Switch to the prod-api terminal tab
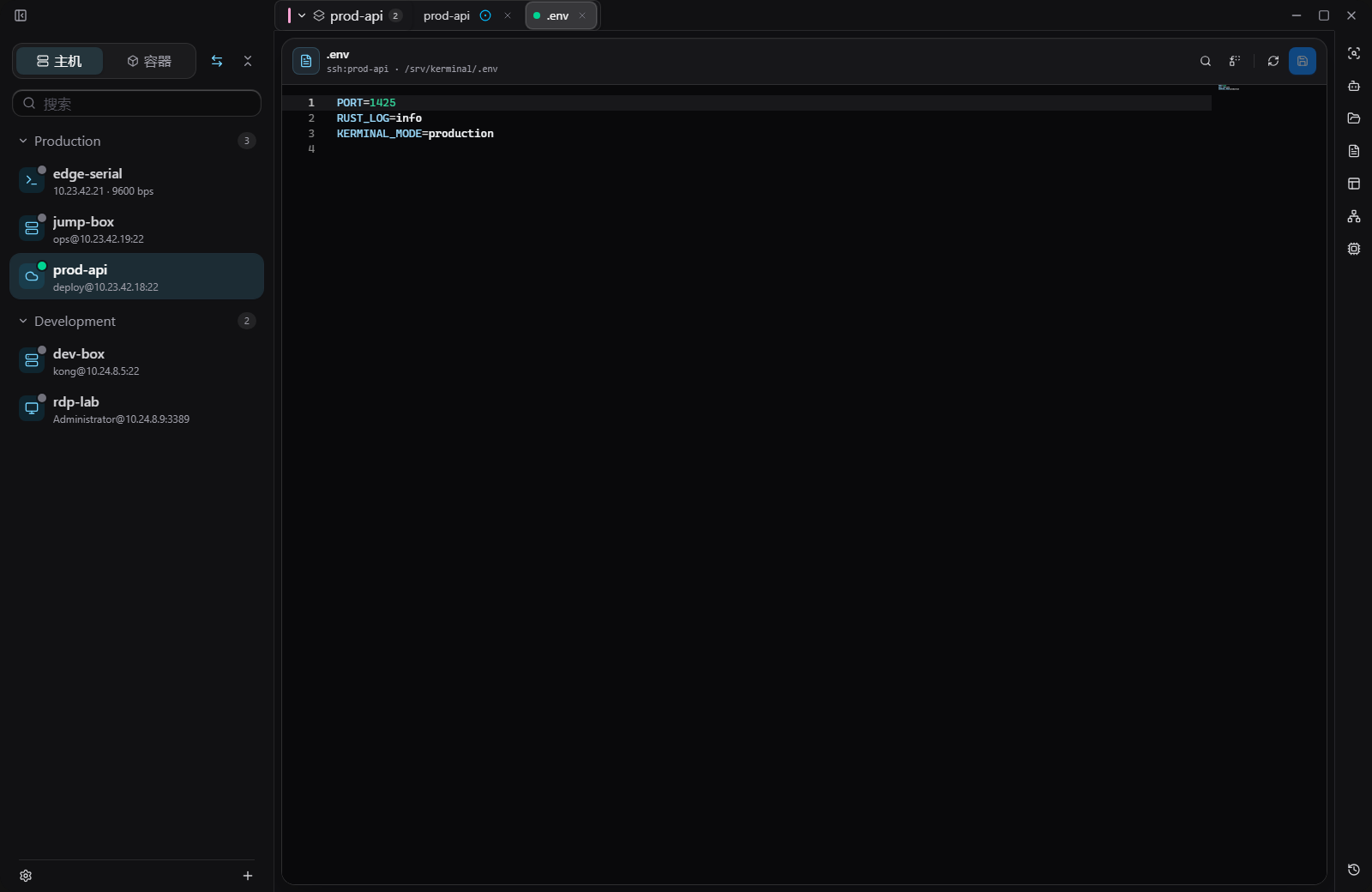The width and height of the screenshot is (1372, 892). (x=447, y=15)
